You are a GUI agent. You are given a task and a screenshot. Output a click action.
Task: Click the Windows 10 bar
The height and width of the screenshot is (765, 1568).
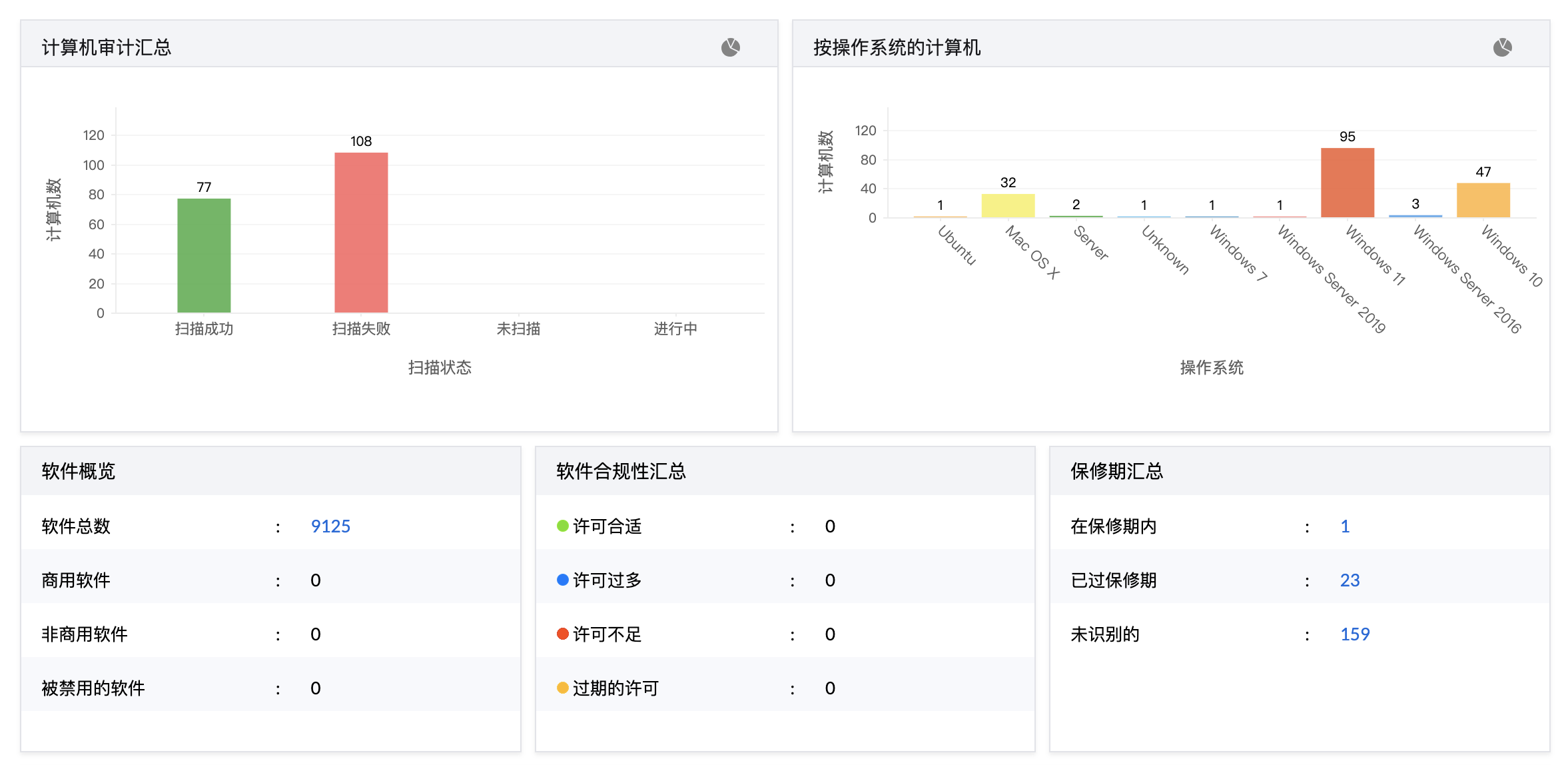tap(1483, 200)
